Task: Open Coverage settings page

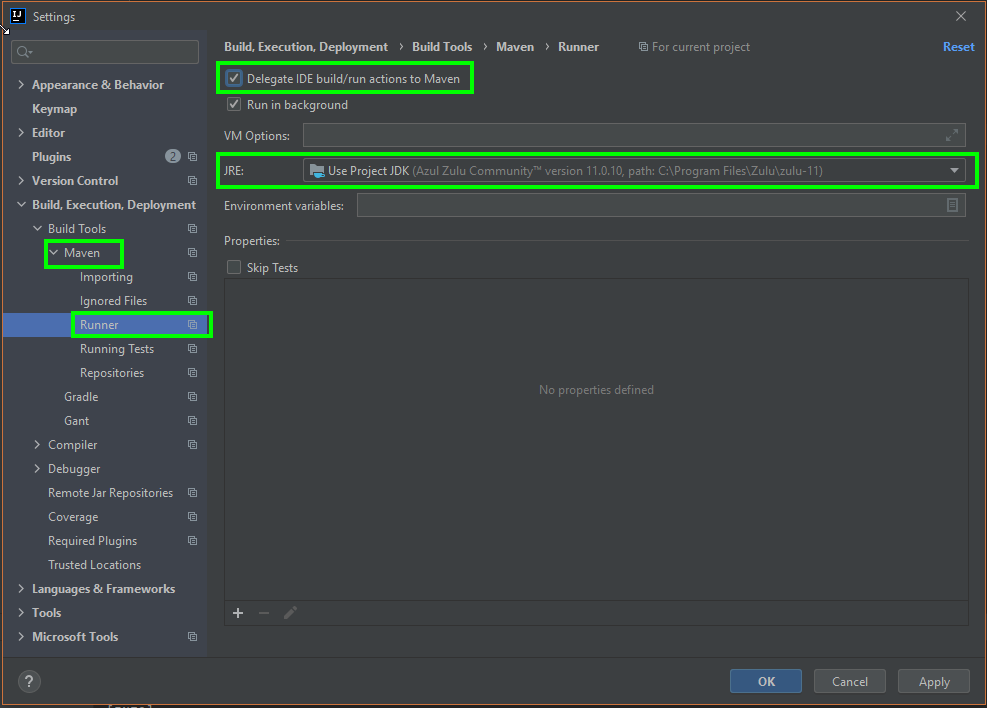Action: click(73, 517)
